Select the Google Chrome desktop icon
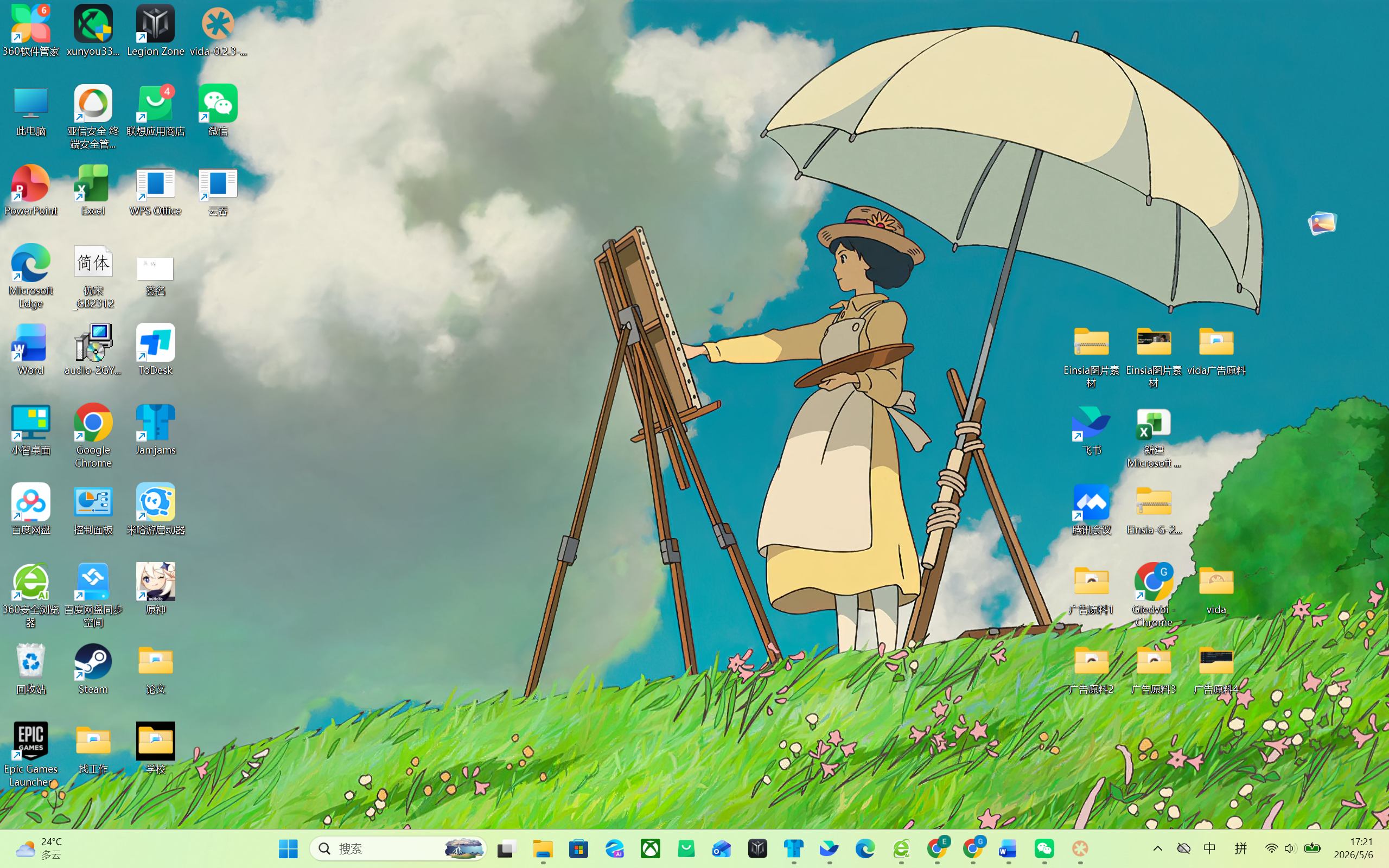The image size is (1389, 868). coord(93,436)
